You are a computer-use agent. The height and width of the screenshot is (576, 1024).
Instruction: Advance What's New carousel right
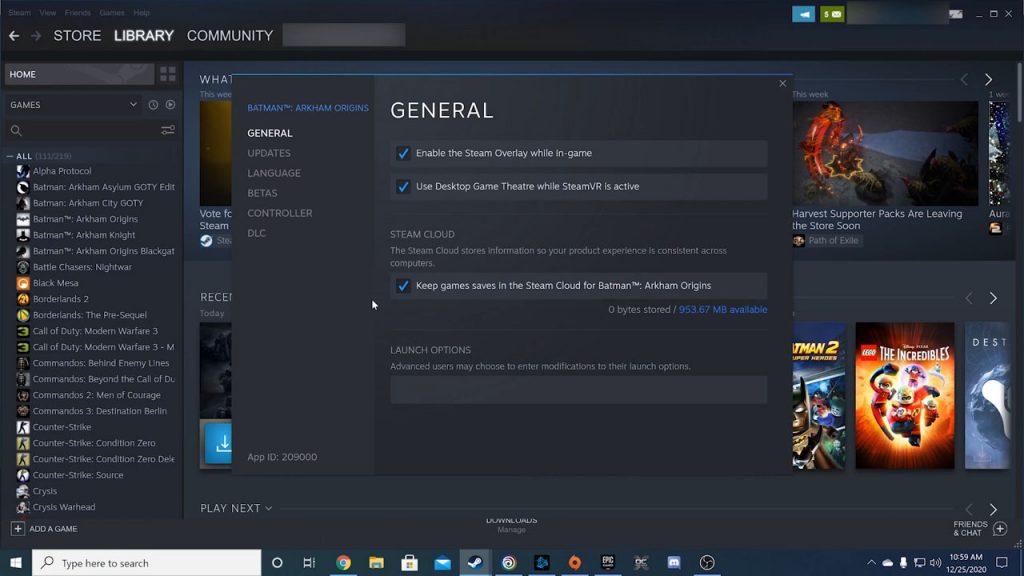tap(988, 80)
